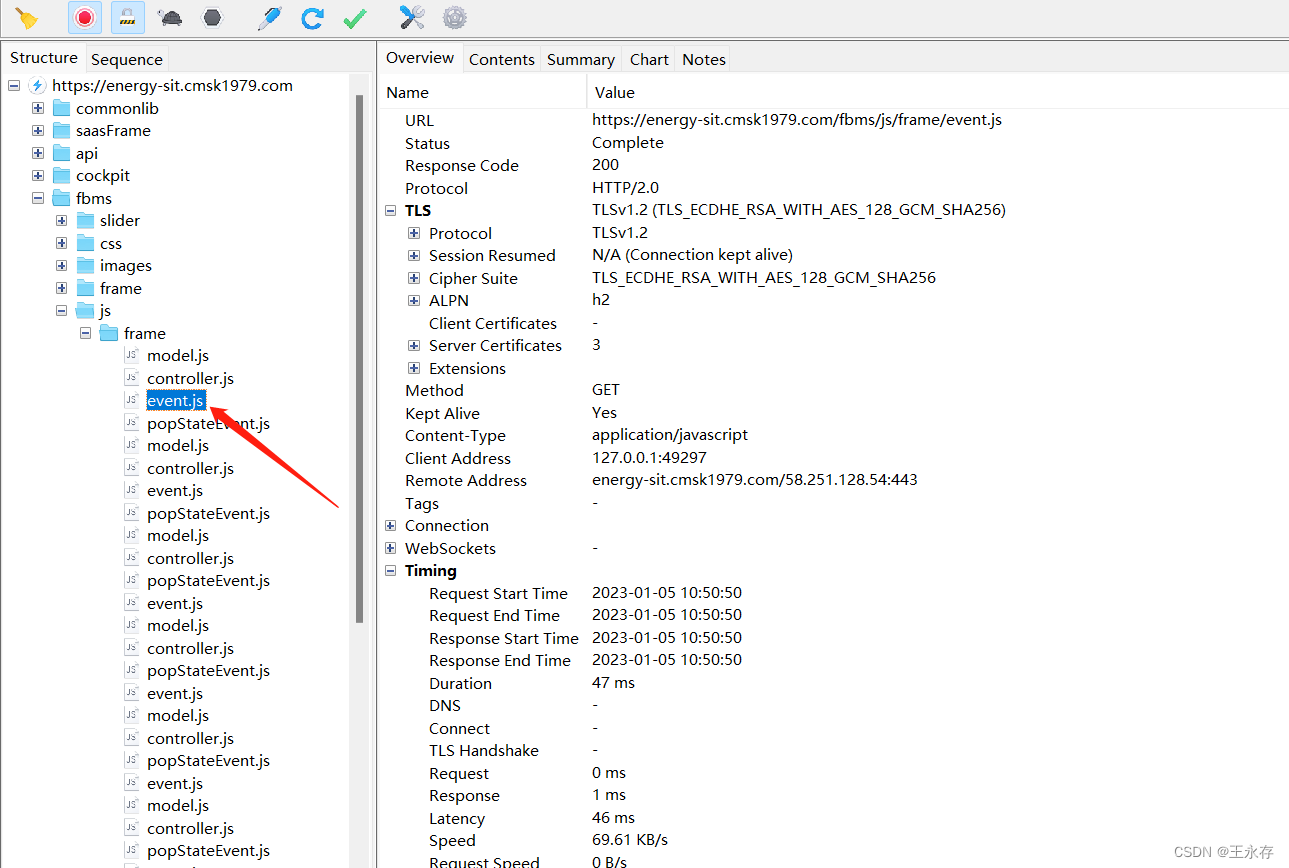Collapse the fbms folder in the tree
This screenshot has width=1289, height=868.
click(37, 198)
